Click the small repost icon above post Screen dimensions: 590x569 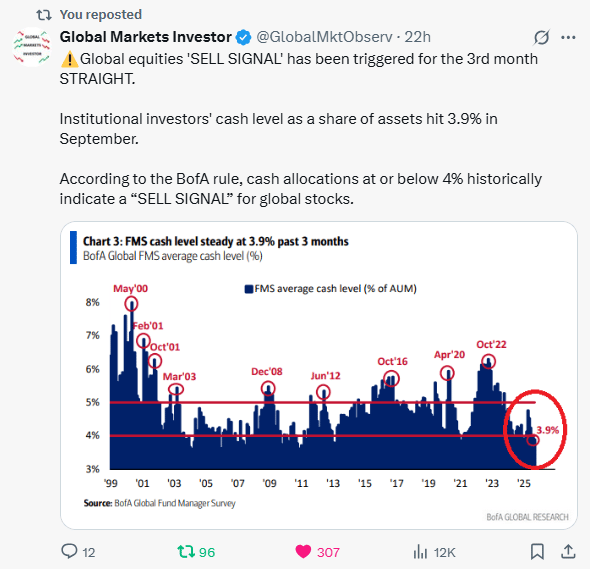click(44, 15)
